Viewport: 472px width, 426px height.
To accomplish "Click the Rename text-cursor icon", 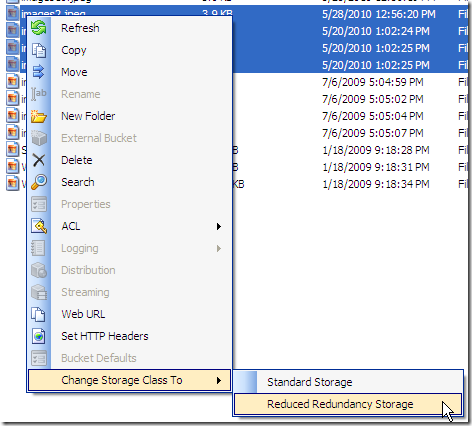I will point(39,94).
